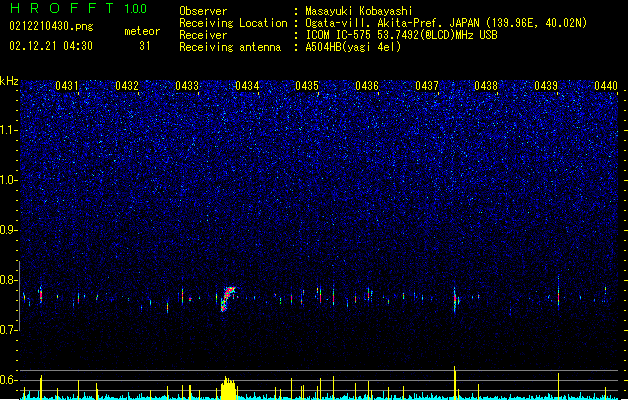Image resolution: width=629 pixels, height=400 pixels.
Task: Click the tallest yellow intensity spike after 0437
Action: point(455,382)
